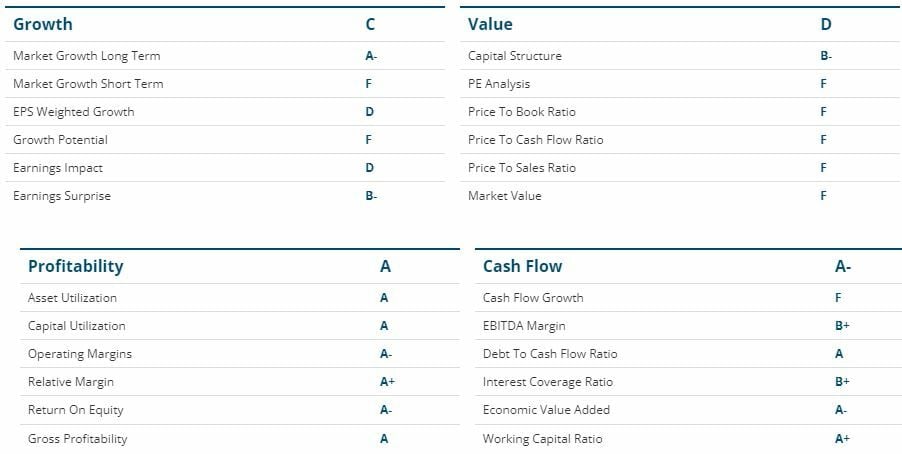
Task: Open the Interest Coverage Ratio metric
Action: (548, 382)
